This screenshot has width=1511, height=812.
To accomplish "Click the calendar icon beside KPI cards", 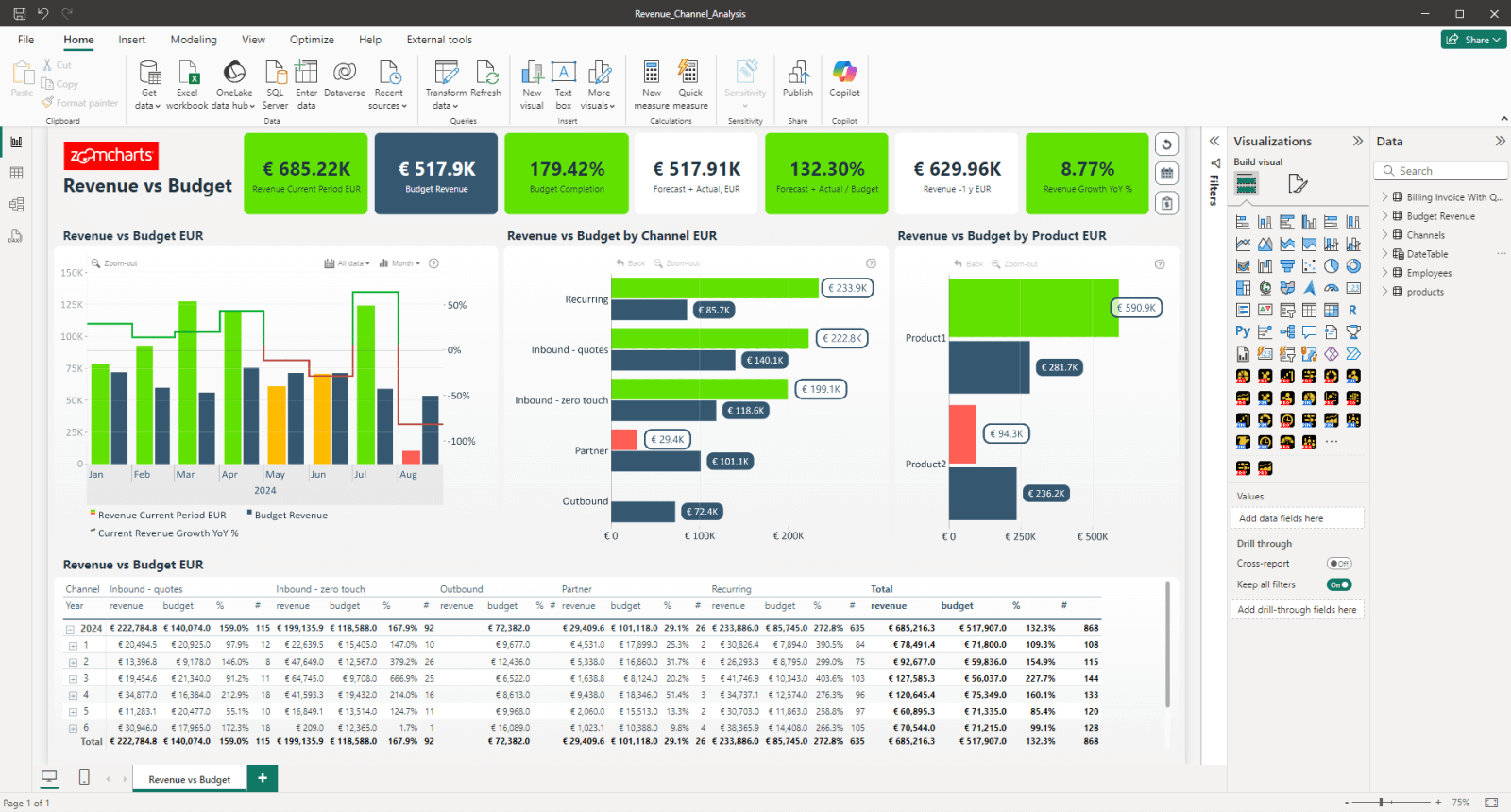I will pyautogui.click(x=1166, y=174).
